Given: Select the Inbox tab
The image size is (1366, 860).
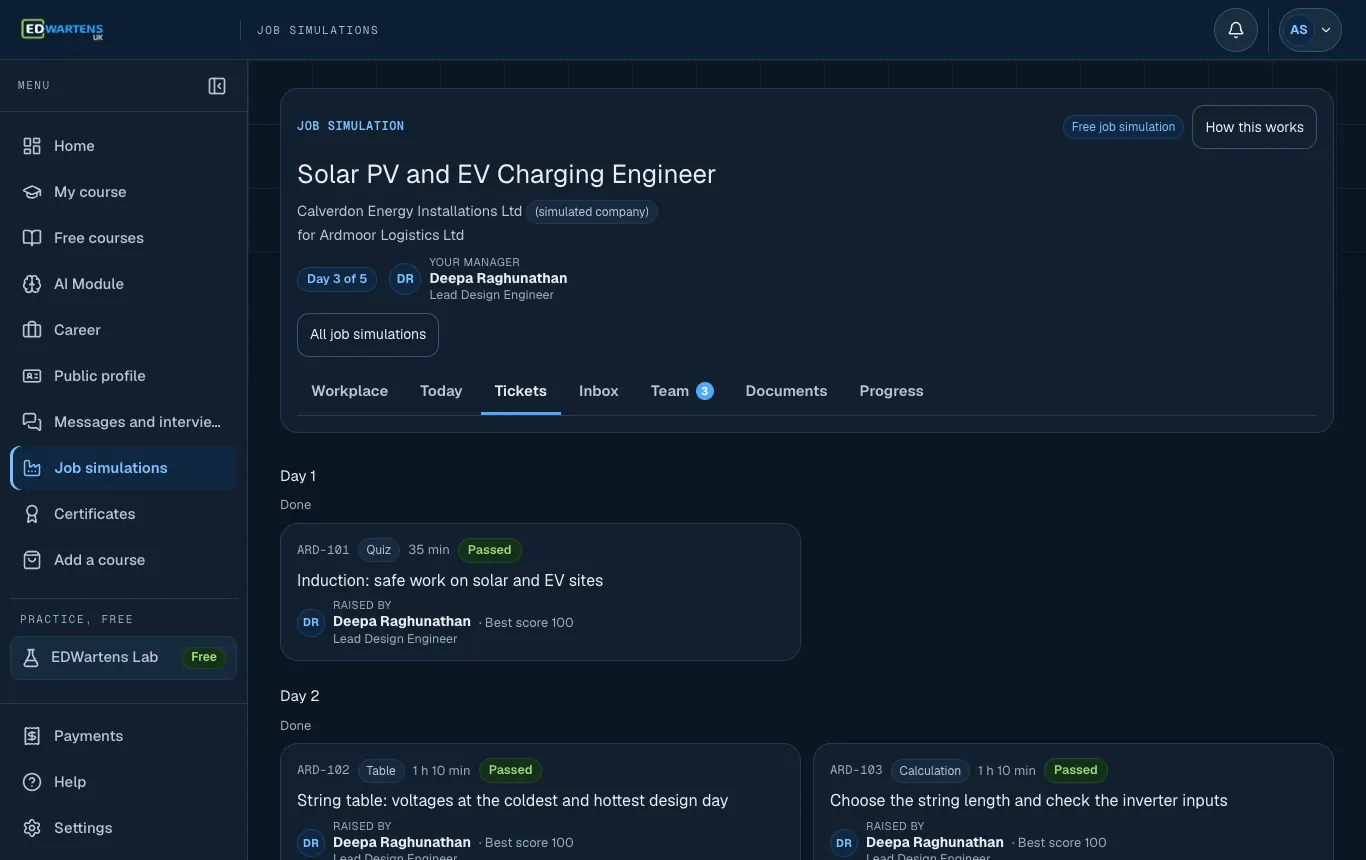Looking at the screenshot, I should coord(599,391).
